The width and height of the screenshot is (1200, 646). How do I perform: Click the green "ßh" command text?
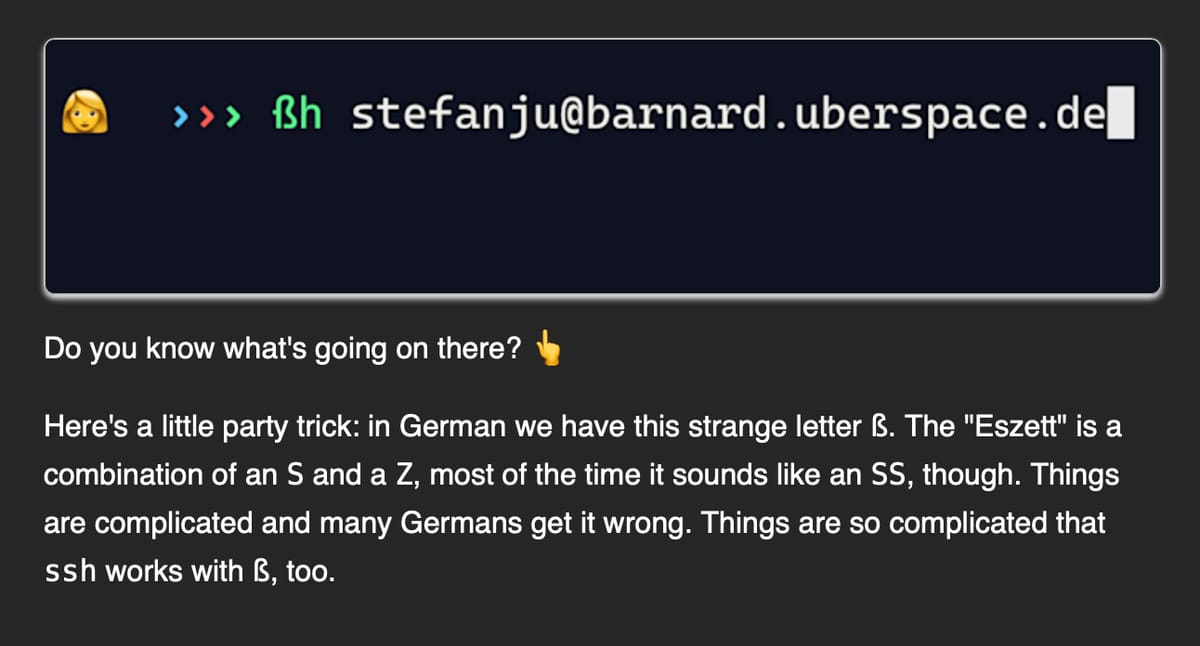296,116
